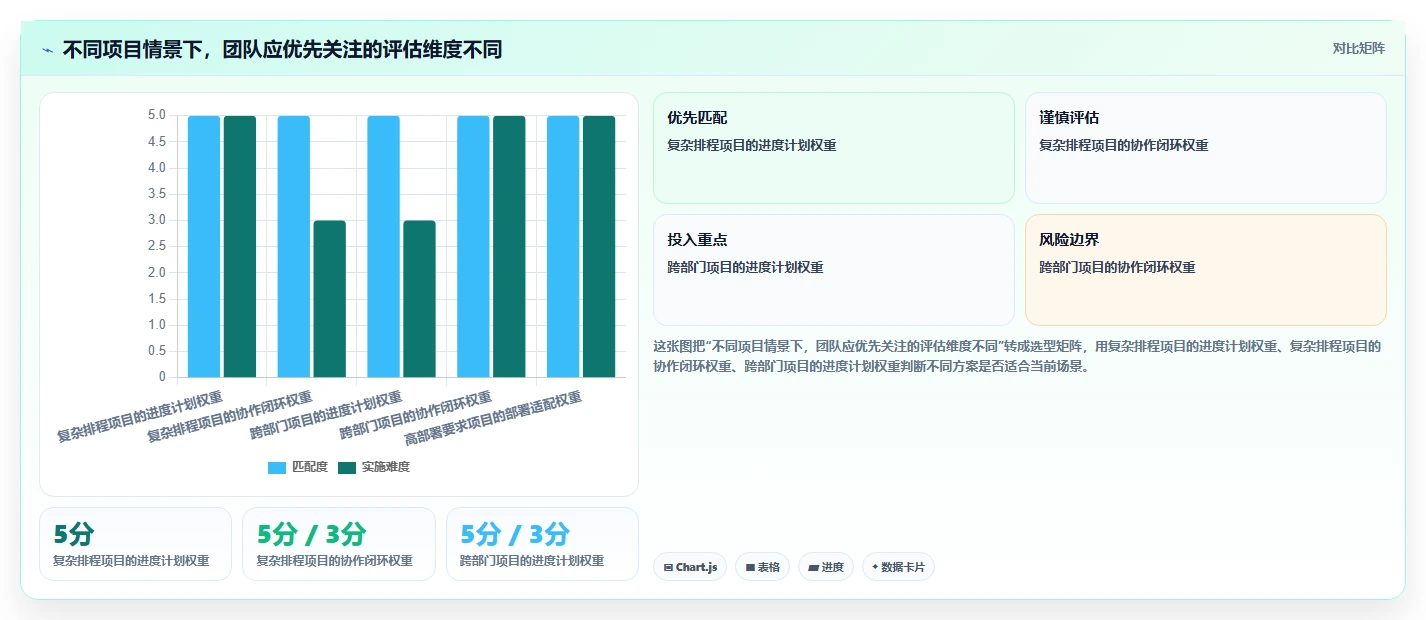This screenshot has height=620, width=1426.
Task: Click the y-axis value 2.0
Action: [x=156, y=272]
